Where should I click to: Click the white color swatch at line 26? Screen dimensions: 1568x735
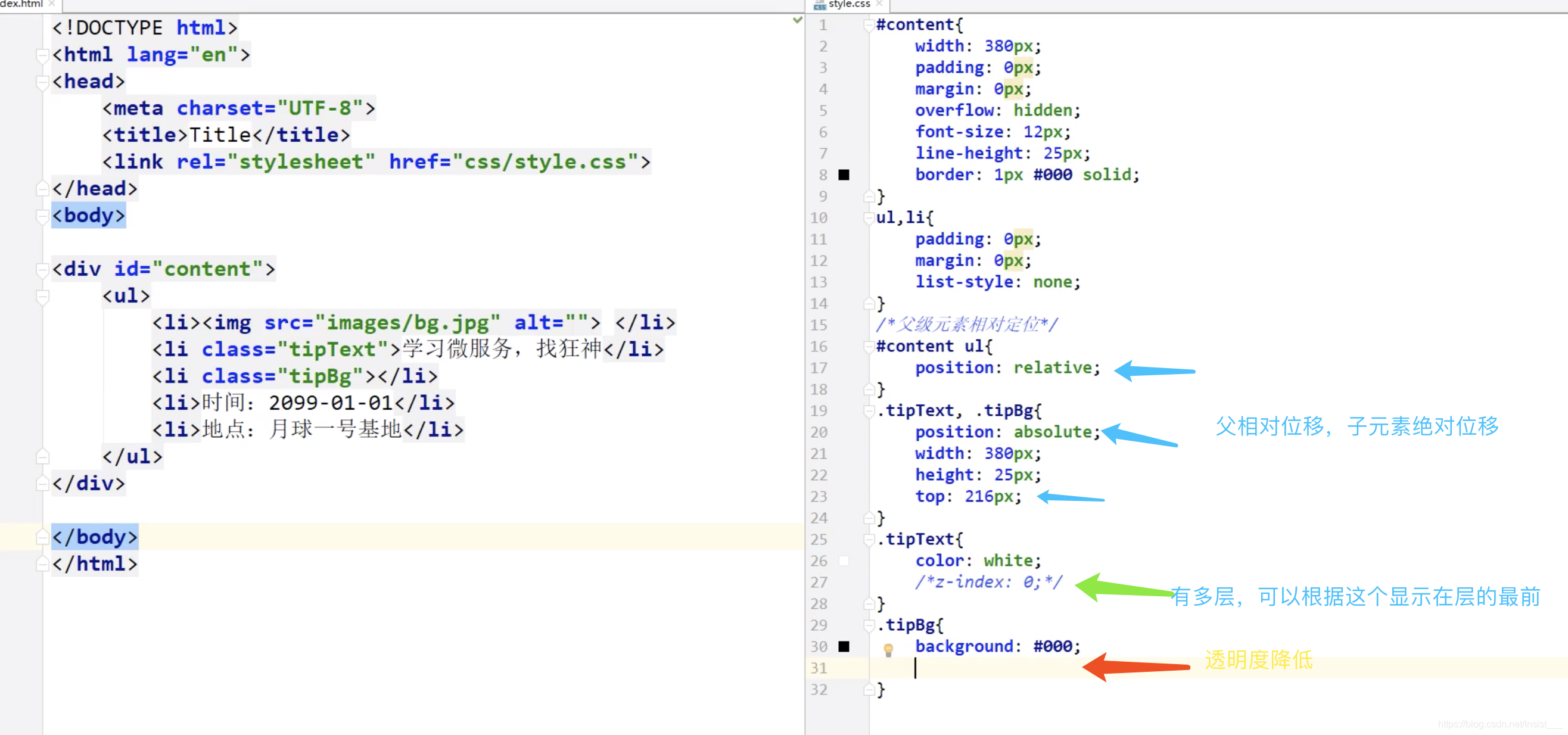click(x=844, y=560)
